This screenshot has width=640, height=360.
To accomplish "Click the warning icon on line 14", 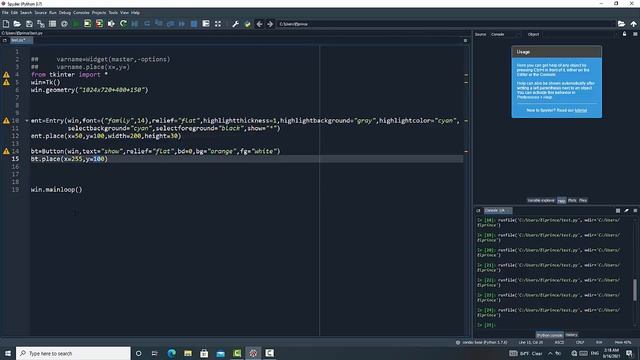I will 6,151.
